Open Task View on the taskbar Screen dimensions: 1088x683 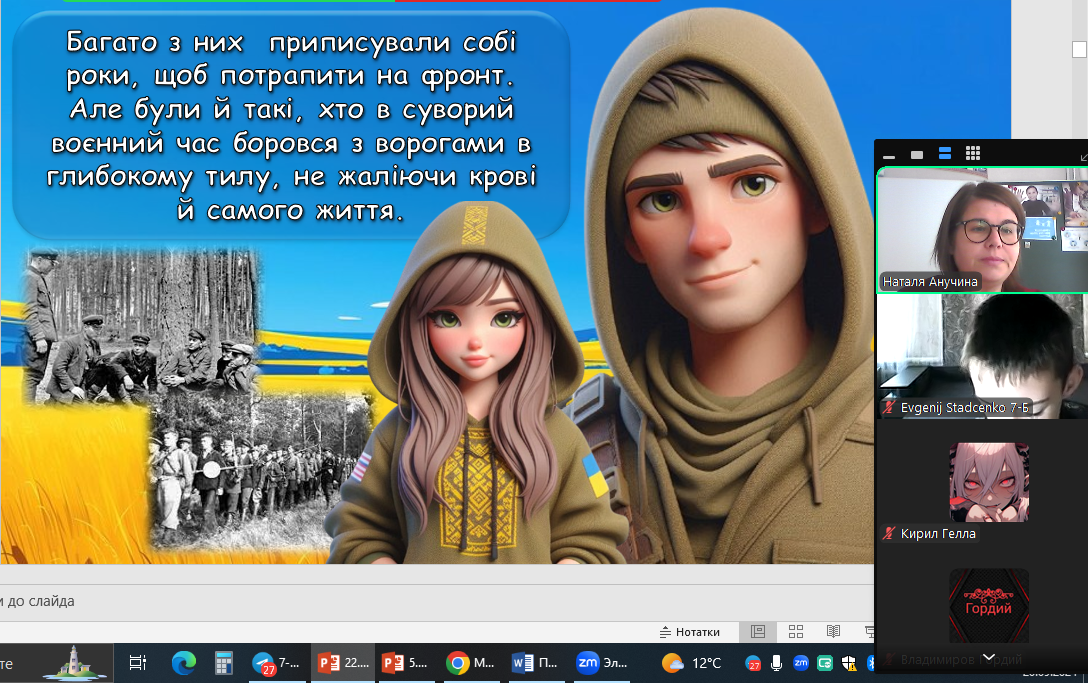coord(138,663)
